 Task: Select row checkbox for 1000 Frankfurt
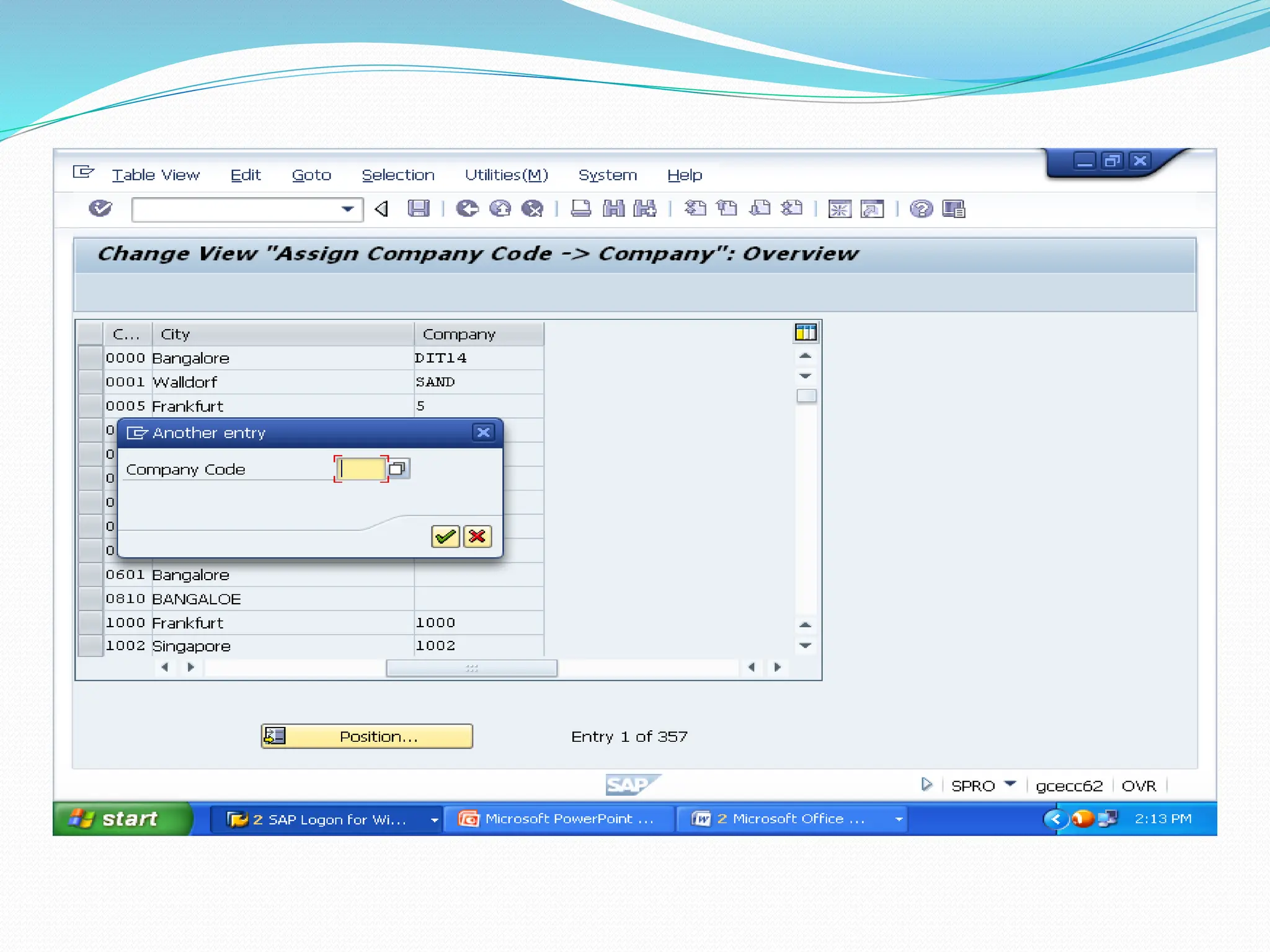click(x=91, y=622)
